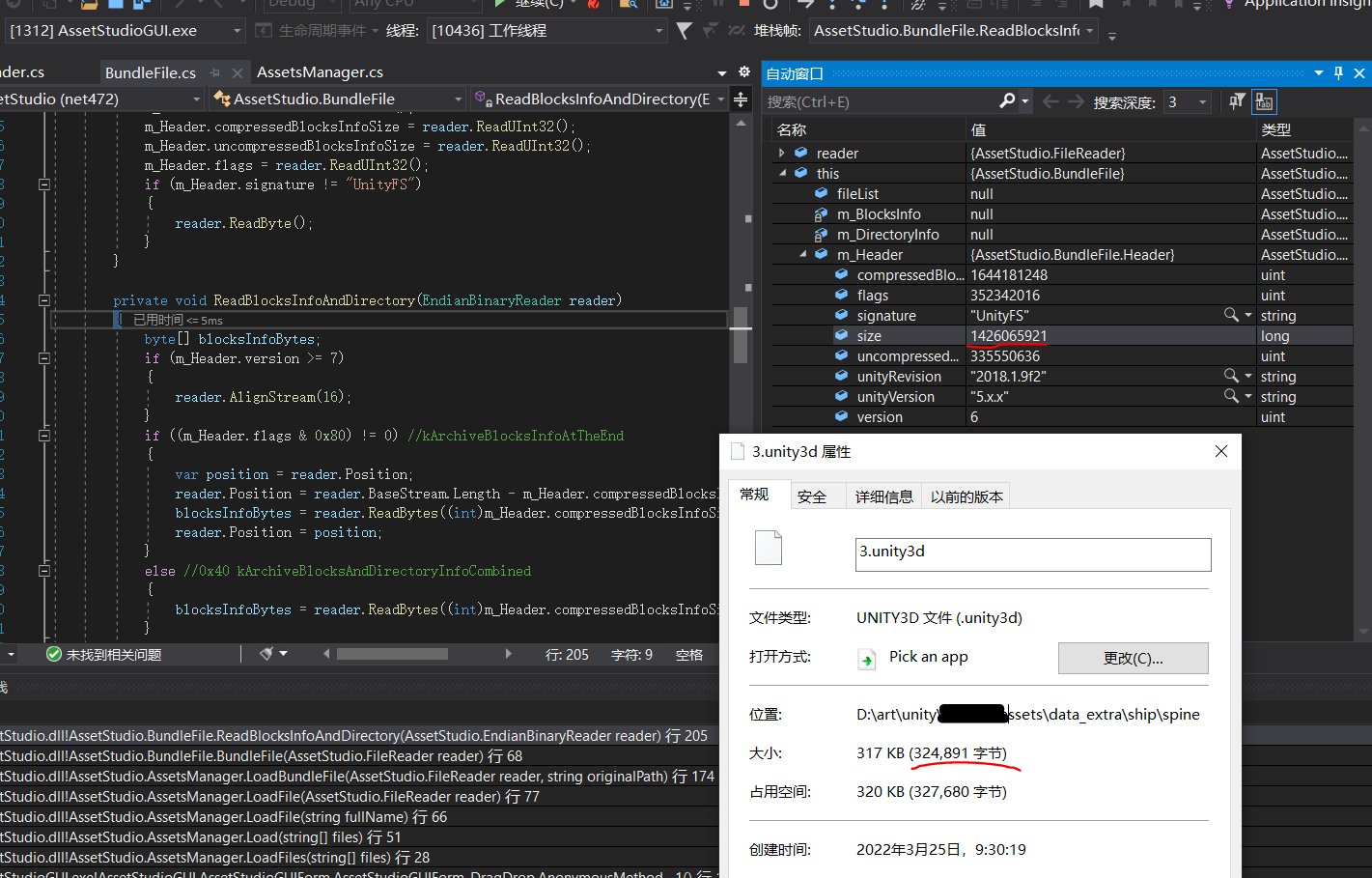Collapse the ReadBlocksInfoAndDirectory method outline

point(44,300)
